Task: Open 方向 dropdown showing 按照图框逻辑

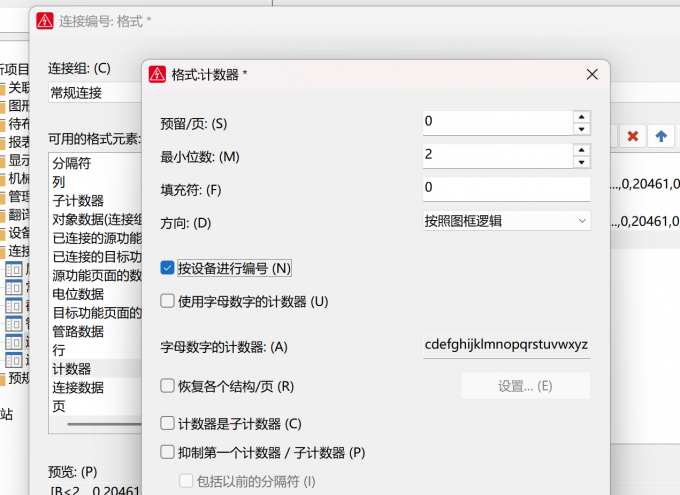Action: (x=507, y=221)
